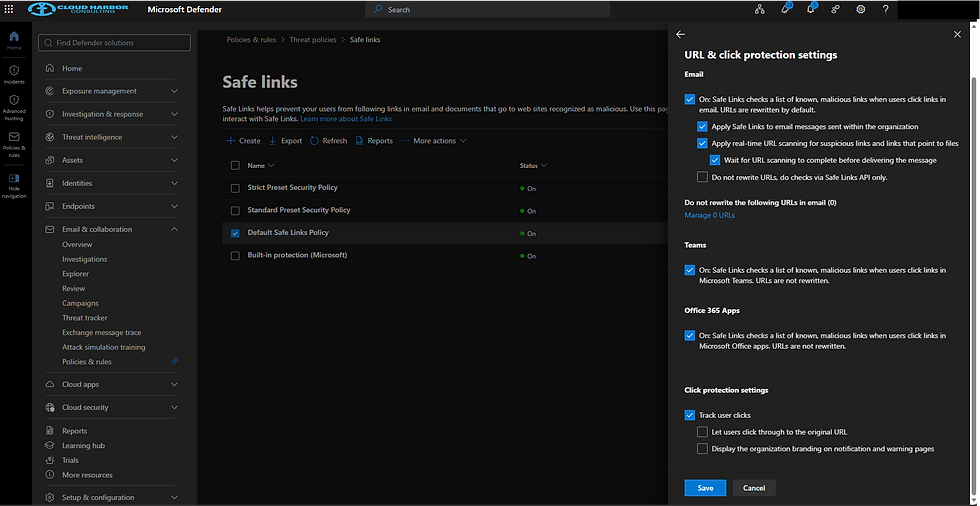Open the notifications bell icon

coord(811,9)
